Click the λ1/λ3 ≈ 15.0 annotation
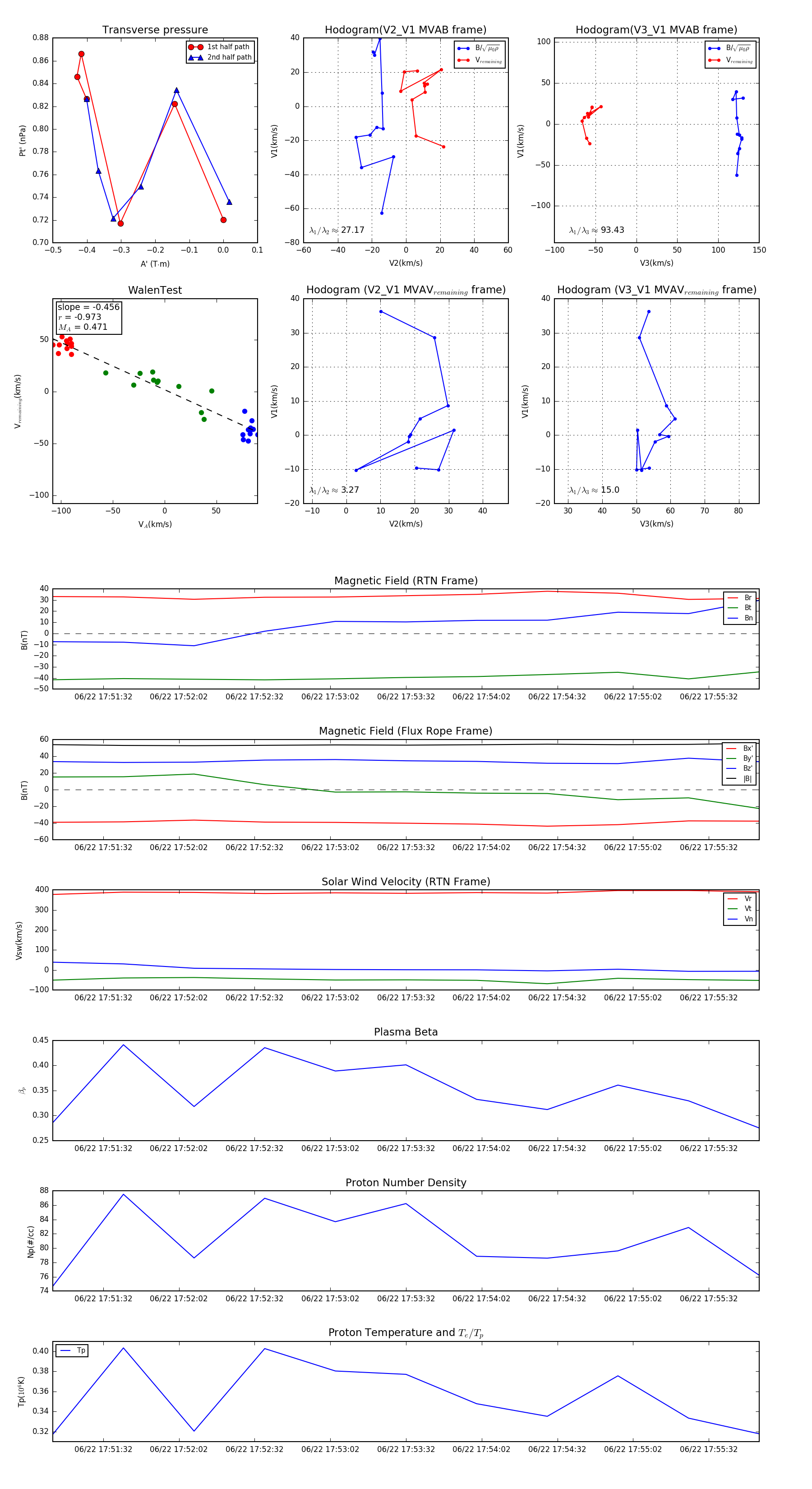Screen dimensions: 812x1489 pyautogui.click(x=594, y=490)
